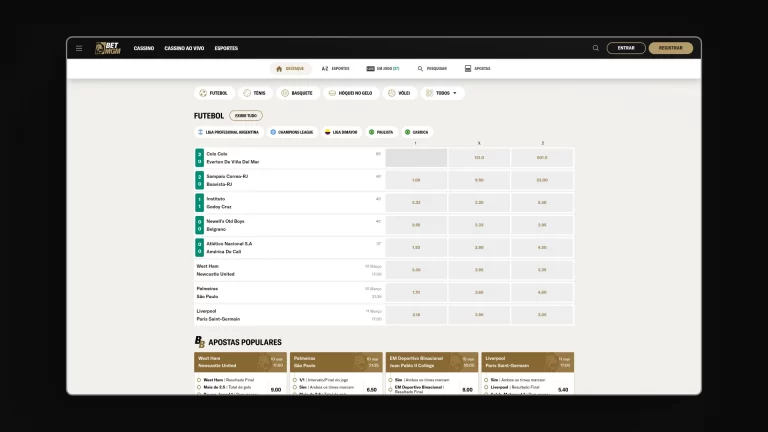Select West Ham Resultado Final radio
Screen dimensions: 768x432
coord(199,380)
